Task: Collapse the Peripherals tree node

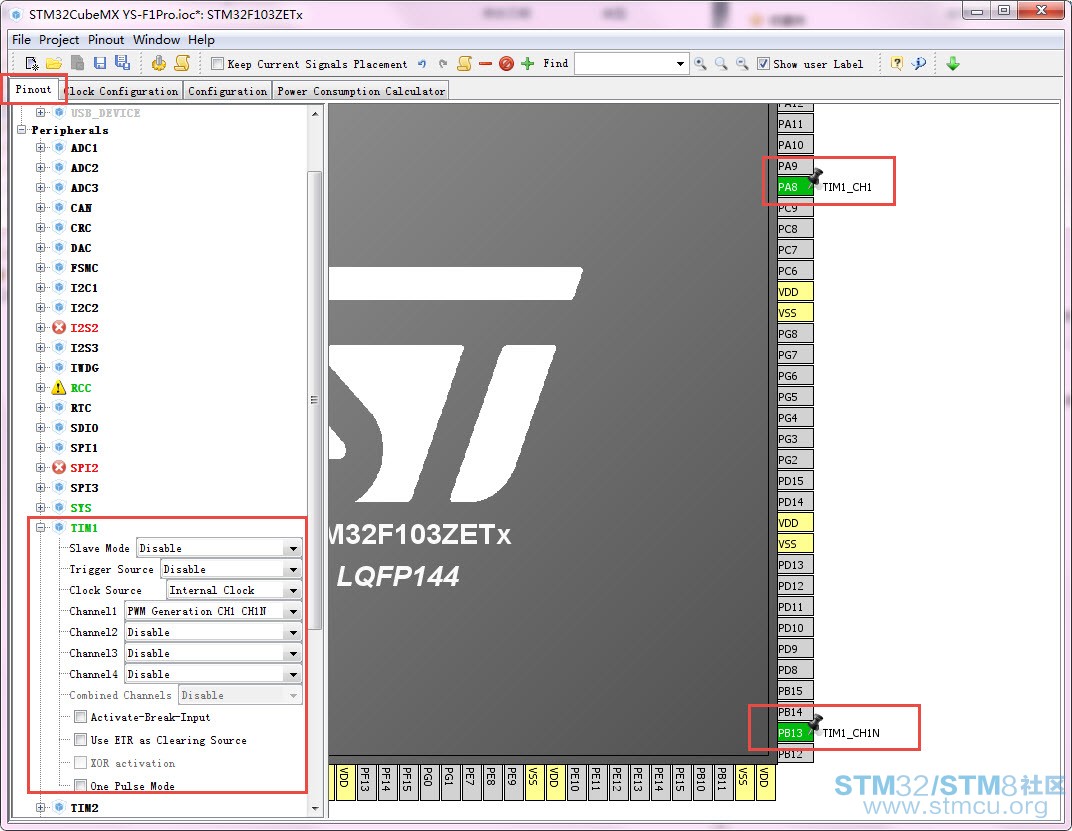Action: tap(22, 129)
